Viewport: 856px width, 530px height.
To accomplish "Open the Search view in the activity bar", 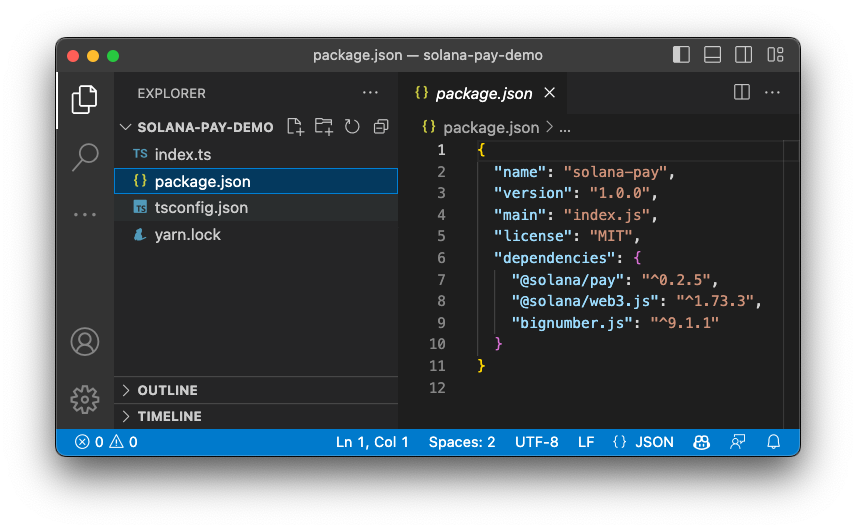I will 85,157.
